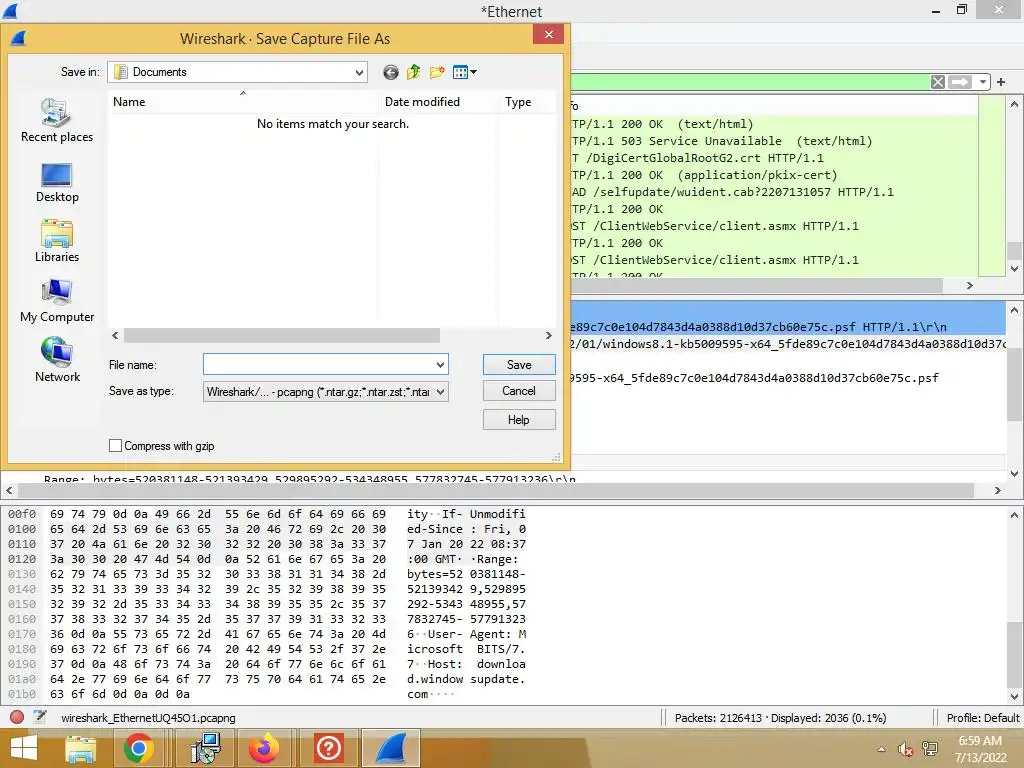
Task: Sort files by Date modified column
Action: coord(438,102)
